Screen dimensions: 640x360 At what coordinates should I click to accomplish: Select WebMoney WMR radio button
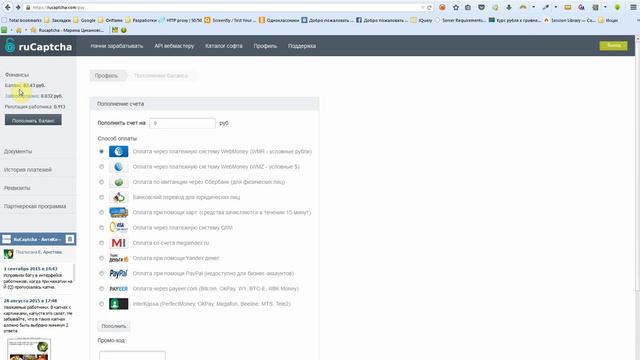[x=102, y=151]
